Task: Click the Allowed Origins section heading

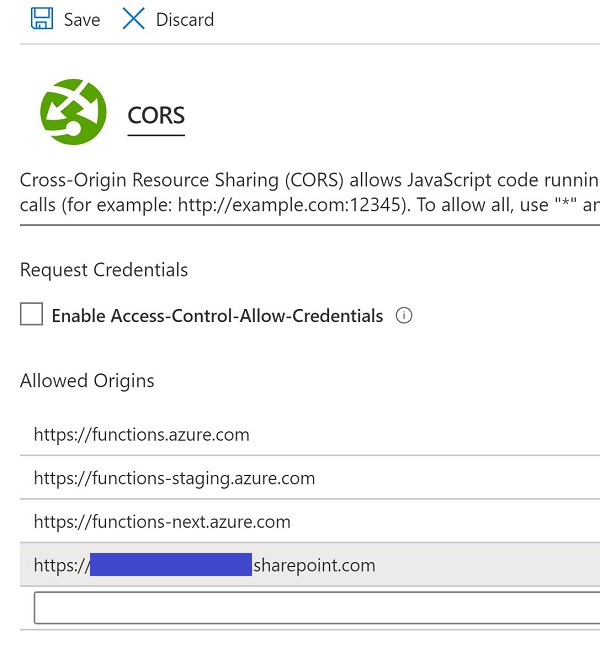Action: tap(87, 381)
